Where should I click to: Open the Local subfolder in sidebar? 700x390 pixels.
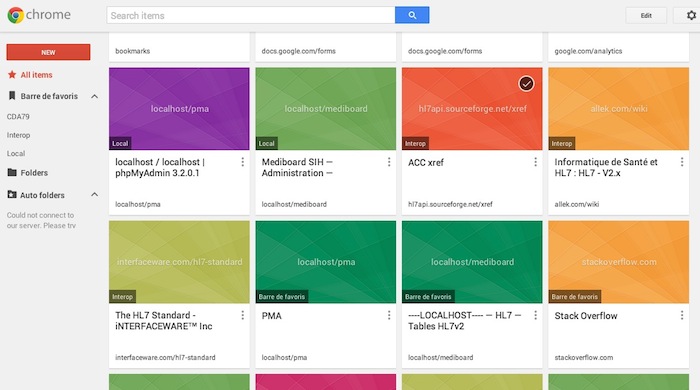[16, 154]
